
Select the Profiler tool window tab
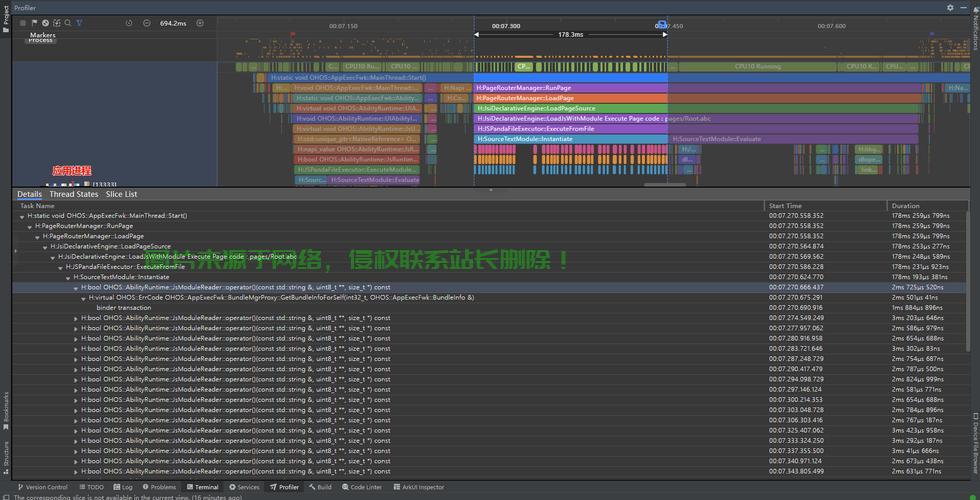[x=284, y=487]
